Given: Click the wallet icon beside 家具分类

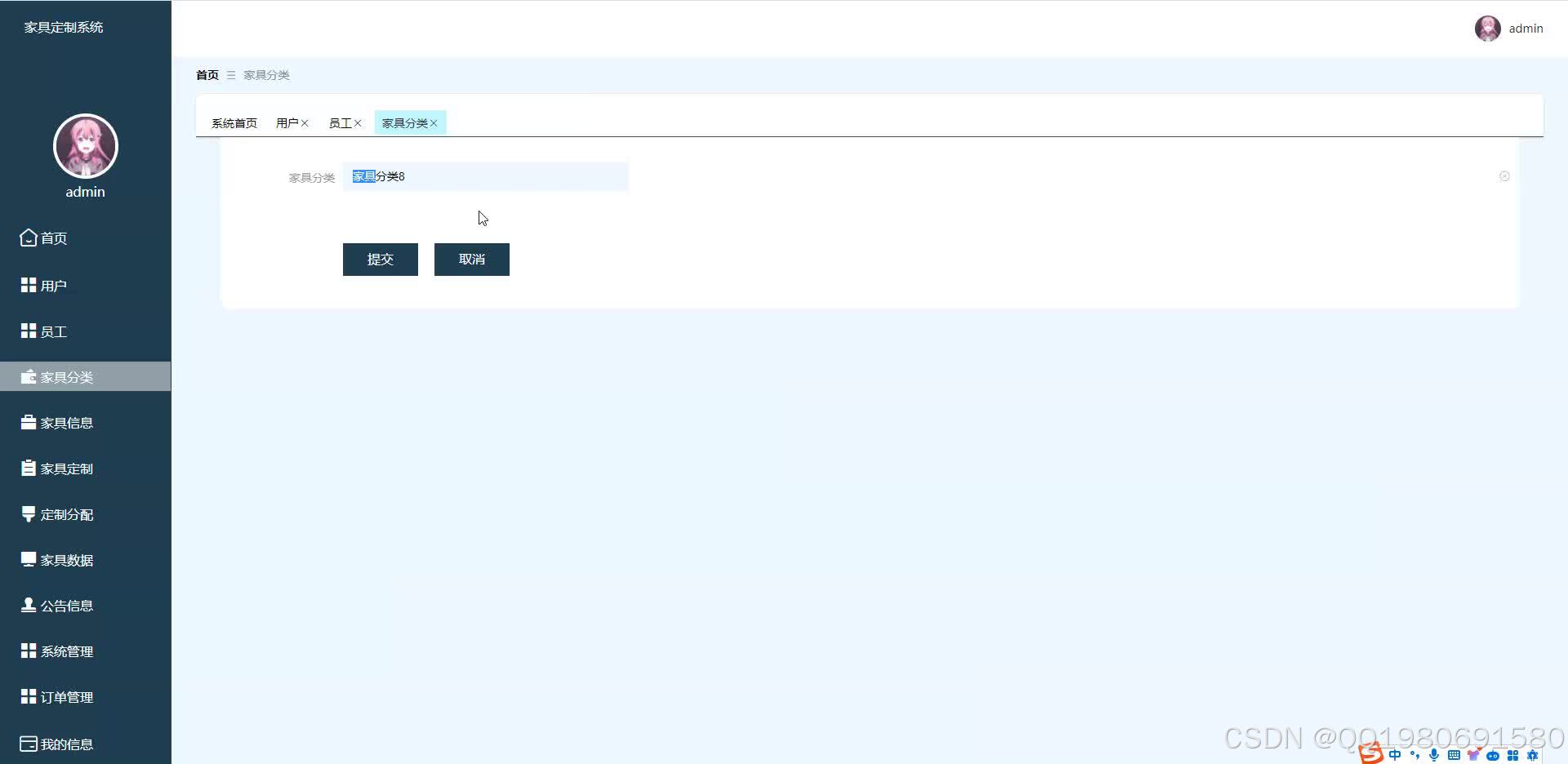Looking at the screenshot, I should (x=29, y=377).
